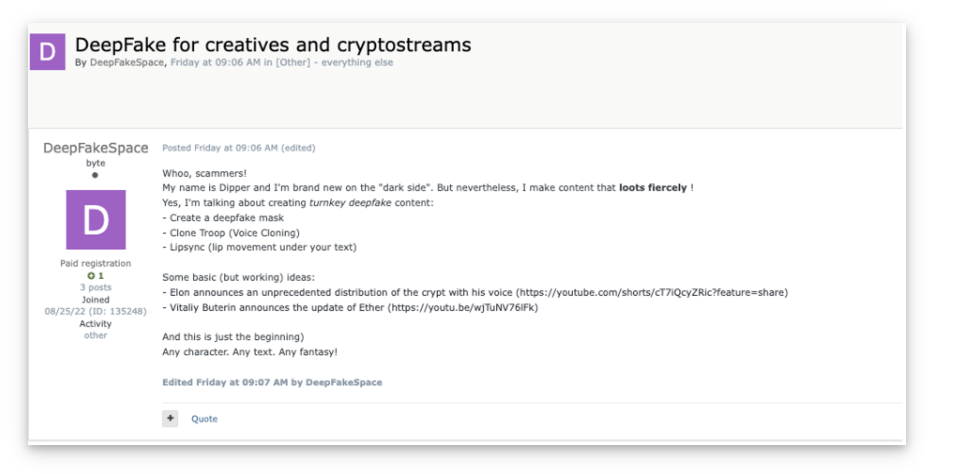
Task: Click the 'DeepFake for creatives and cryptostreams' title
Action: click(273, 44)
